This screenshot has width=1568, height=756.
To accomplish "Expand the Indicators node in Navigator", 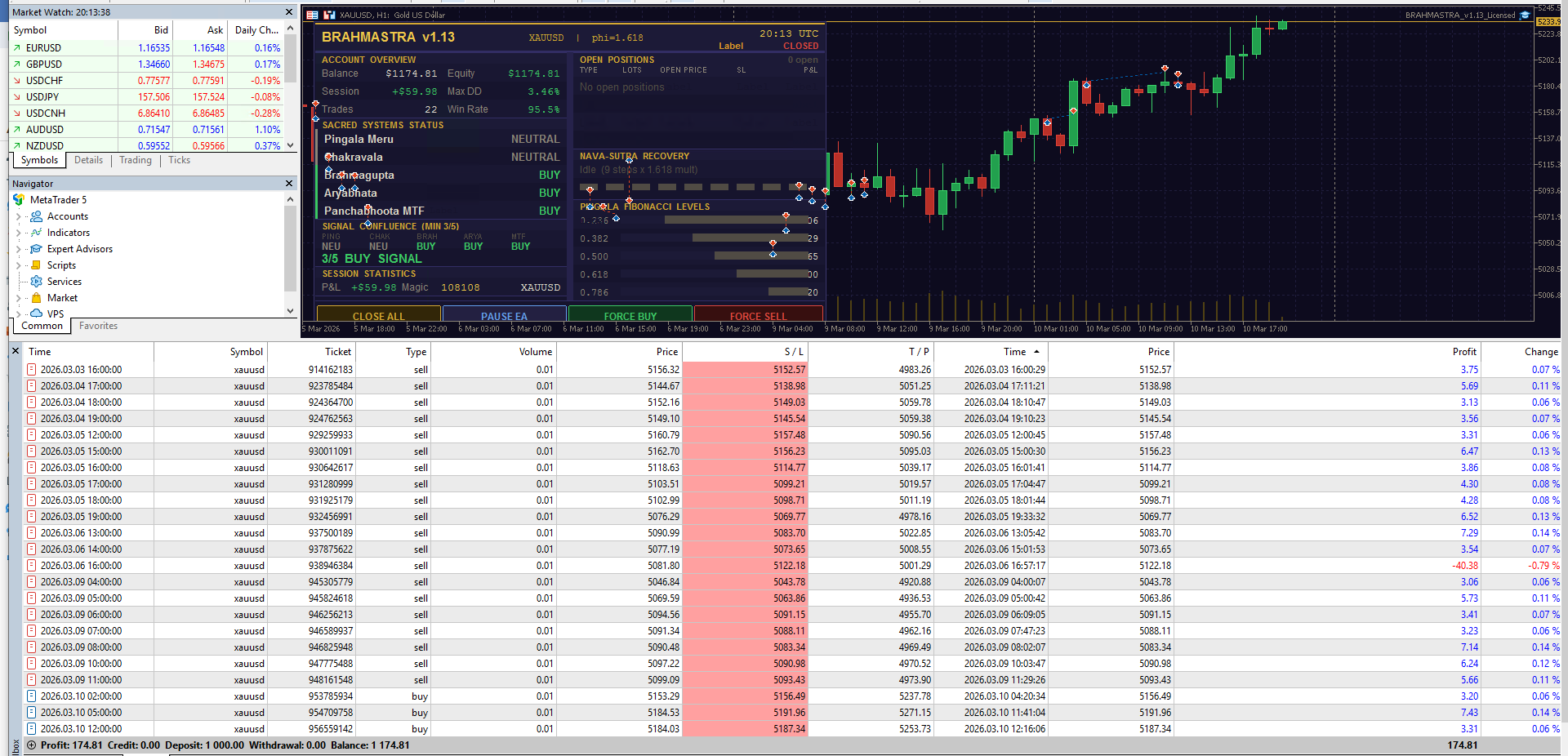I will tap(19, 233).
